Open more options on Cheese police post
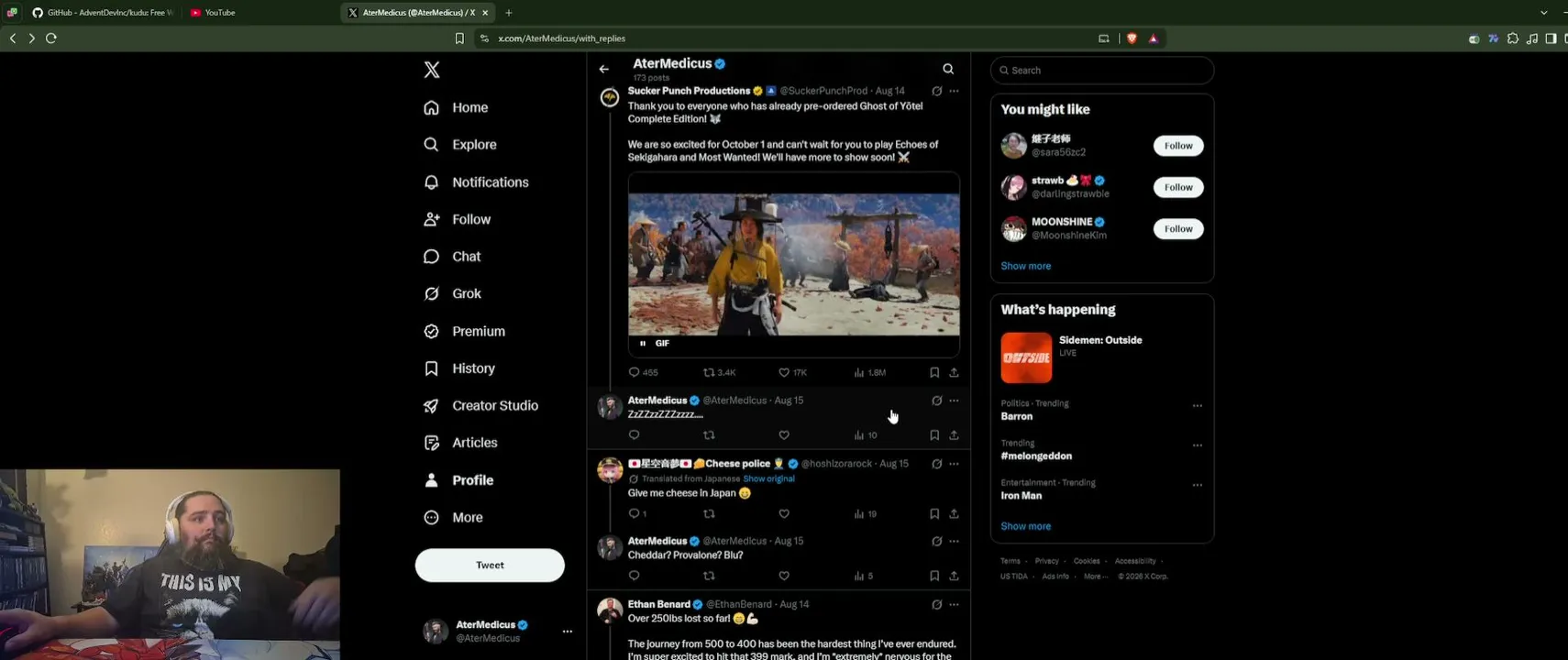The width and height of the screenshot is (1568, 660). [954, 464]
